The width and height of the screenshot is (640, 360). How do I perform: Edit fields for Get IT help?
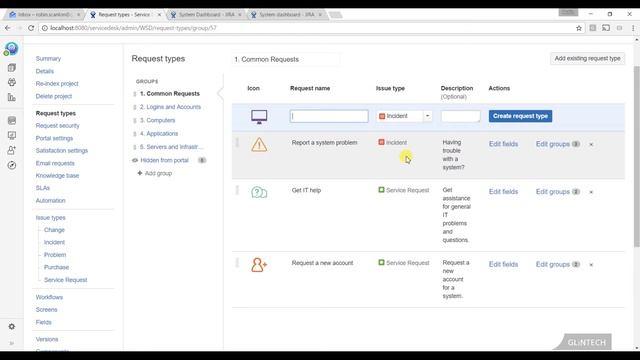point(503,192)
